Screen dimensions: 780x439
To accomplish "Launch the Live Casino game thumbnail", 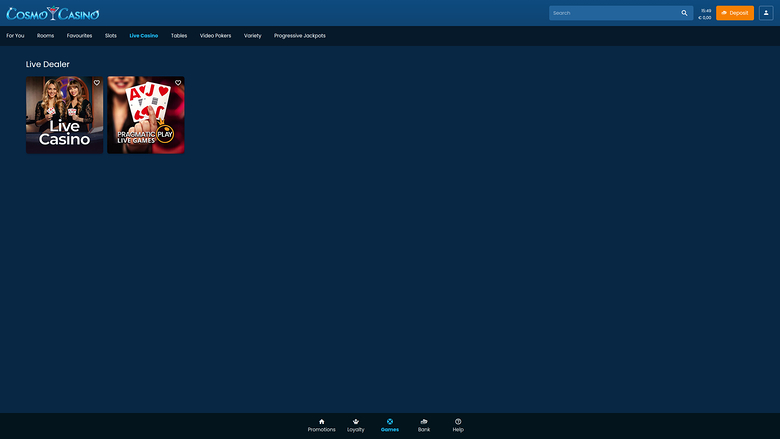I will [64, 120].
